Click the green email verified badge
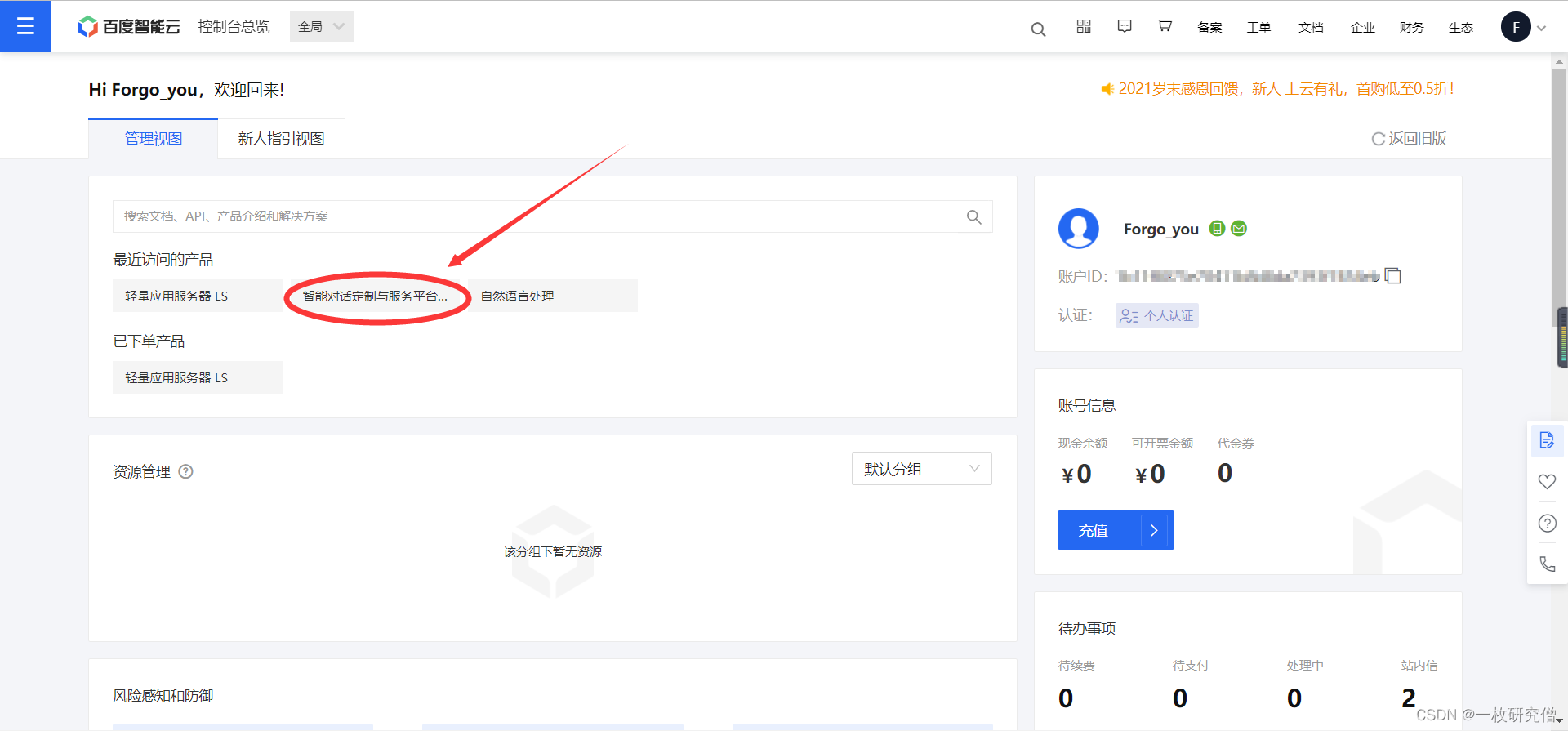 pyautogui.click(x=1239, y=229)
